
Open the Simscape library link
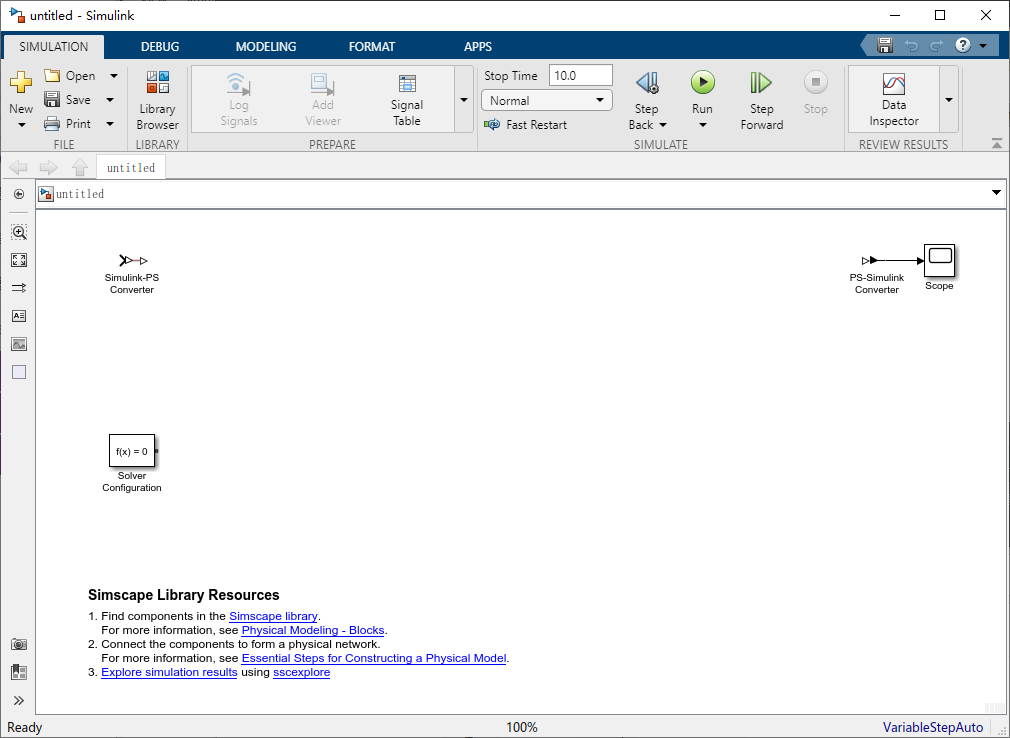(x=273, y=616)
